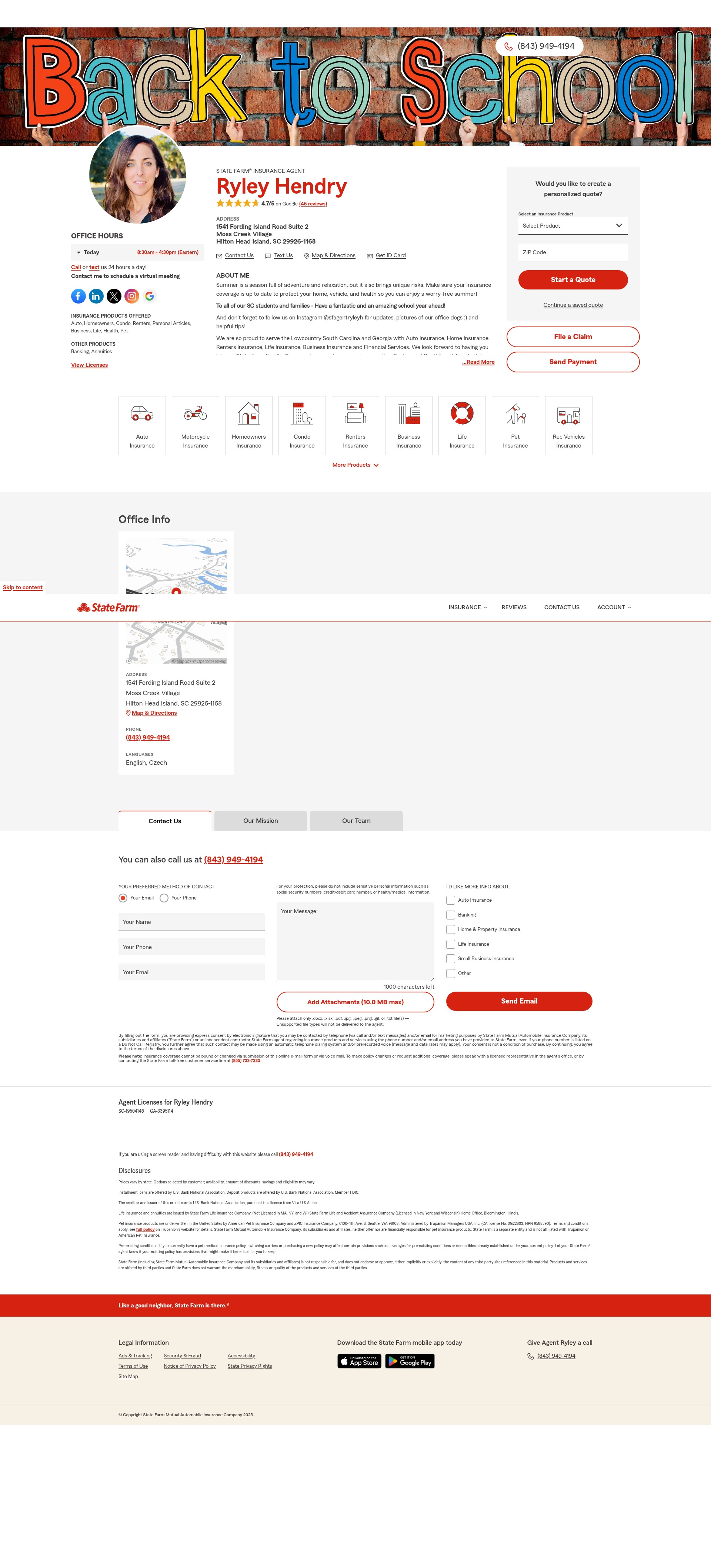Click the Start a Quote button
The width and height of the screenshot is (711, 1568).
573,280
